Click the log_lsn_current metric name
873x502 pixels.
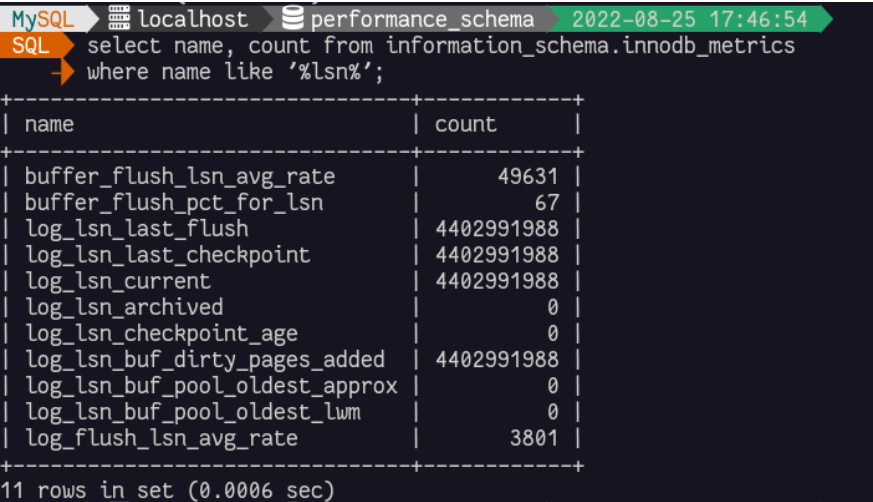118,280
